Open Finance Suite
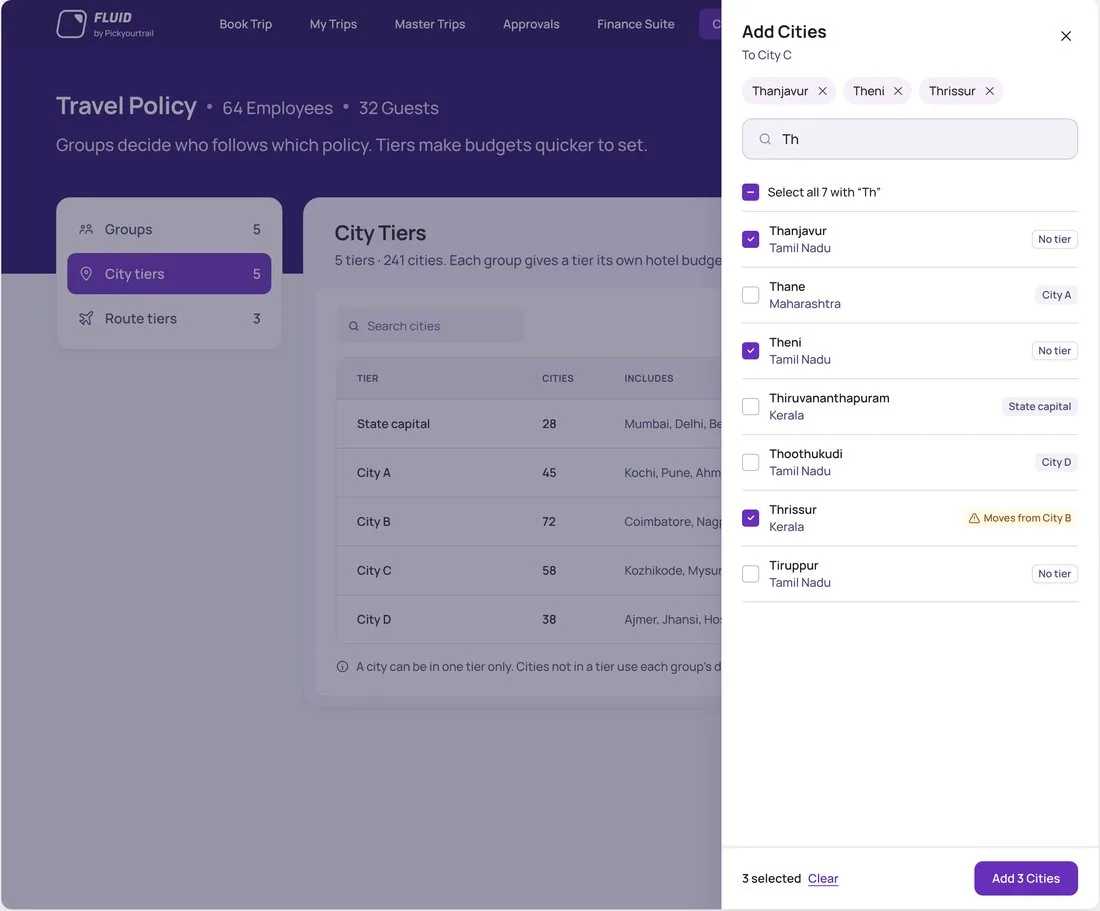1100x911 pixels. tap(636, 24)
